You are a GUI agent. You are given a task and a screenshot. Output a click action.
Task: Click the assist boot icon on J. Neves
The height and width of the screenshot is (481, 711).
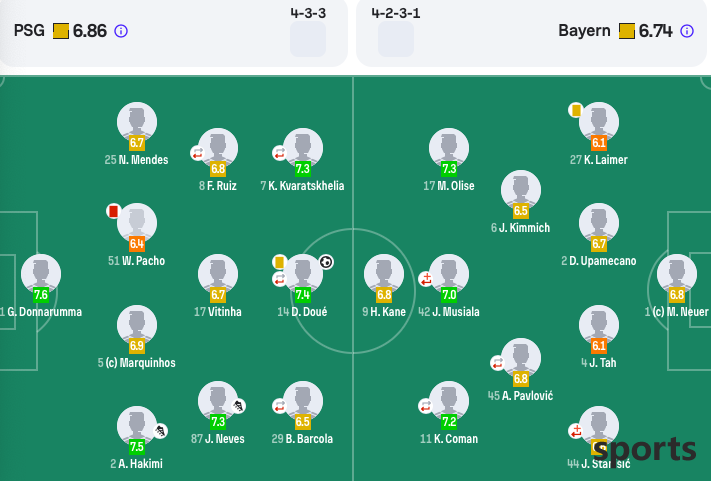point(239,405)
